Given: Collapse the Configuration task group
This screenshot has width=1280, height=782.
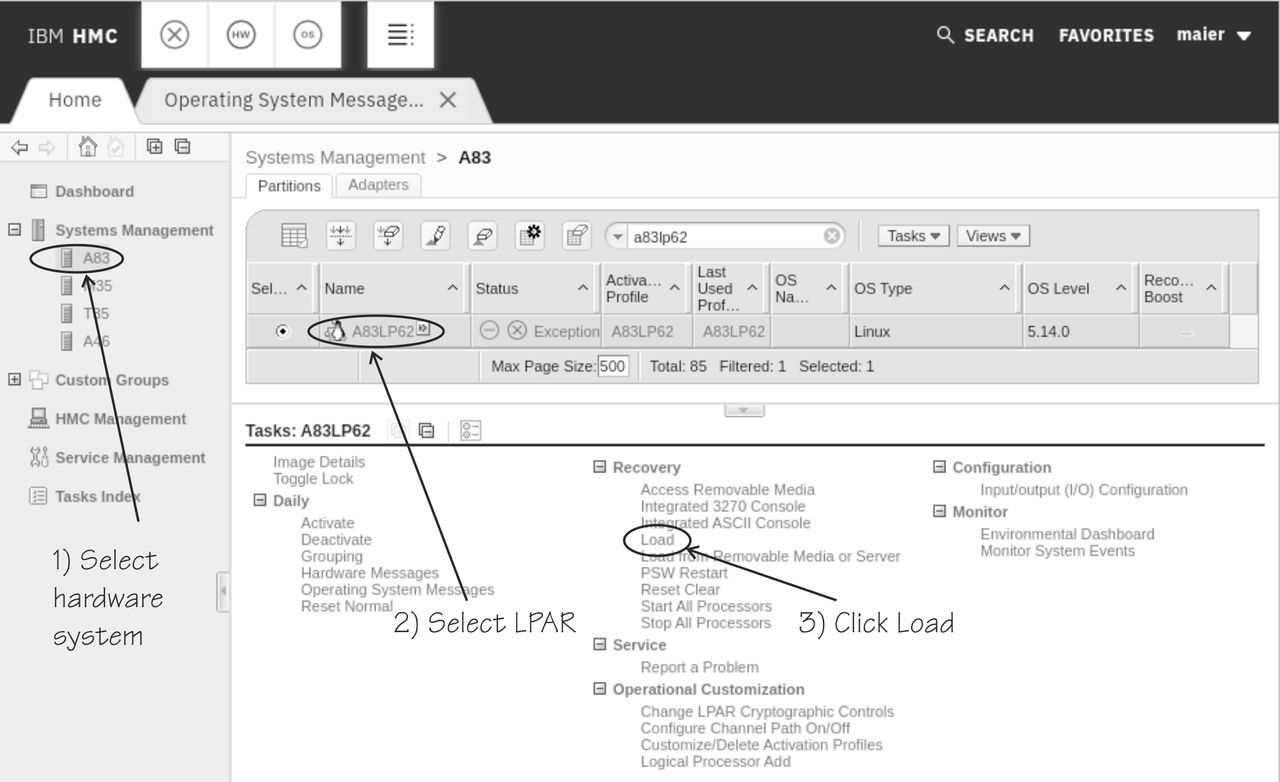Looking at the screenshot, I should [x=939, y=467].
